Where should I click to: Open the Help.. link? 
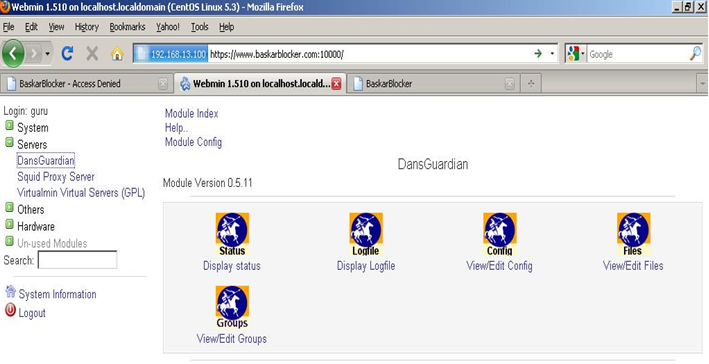coord(176,128)
